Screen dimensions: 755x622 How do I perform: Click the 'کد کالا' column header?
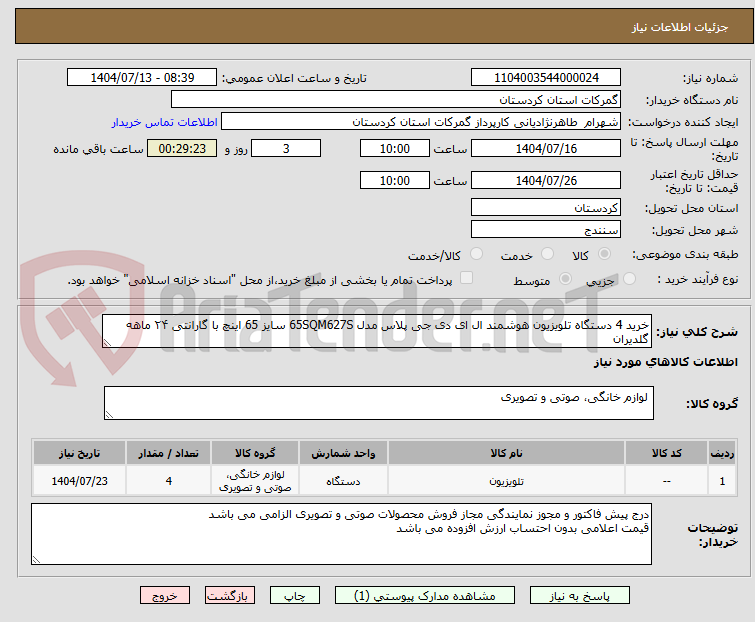coord(666,453)
